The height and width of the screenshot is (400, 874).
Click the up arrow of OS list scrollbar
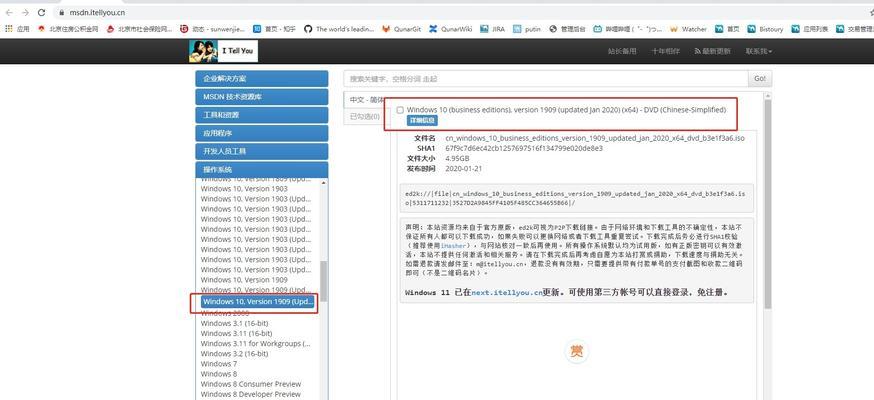click(323, 183)
